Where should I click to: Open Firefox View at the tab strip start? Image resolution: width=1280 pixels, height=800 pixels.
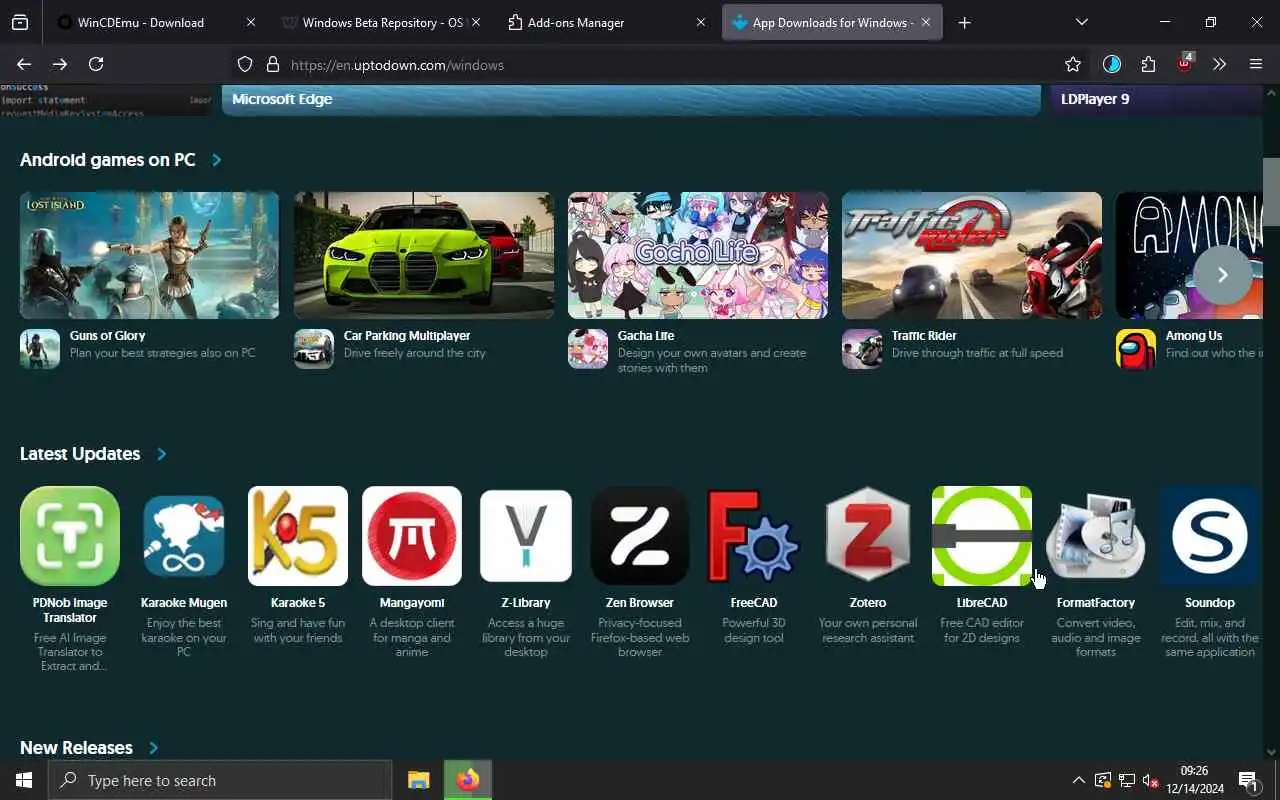click(20, 22)
